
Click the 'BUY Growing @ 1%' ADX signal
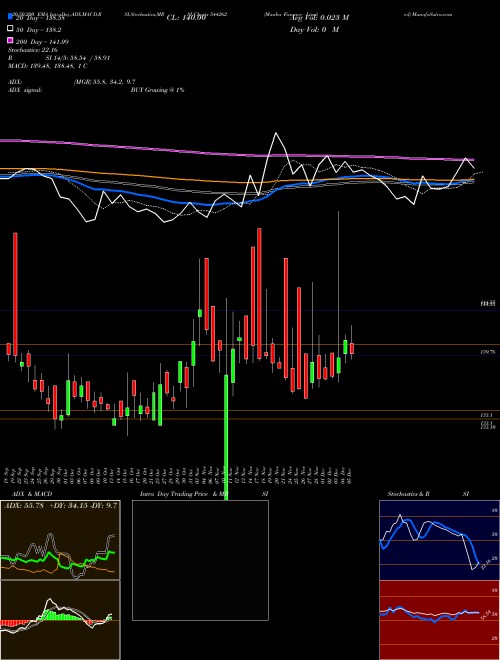coord(157,90)
